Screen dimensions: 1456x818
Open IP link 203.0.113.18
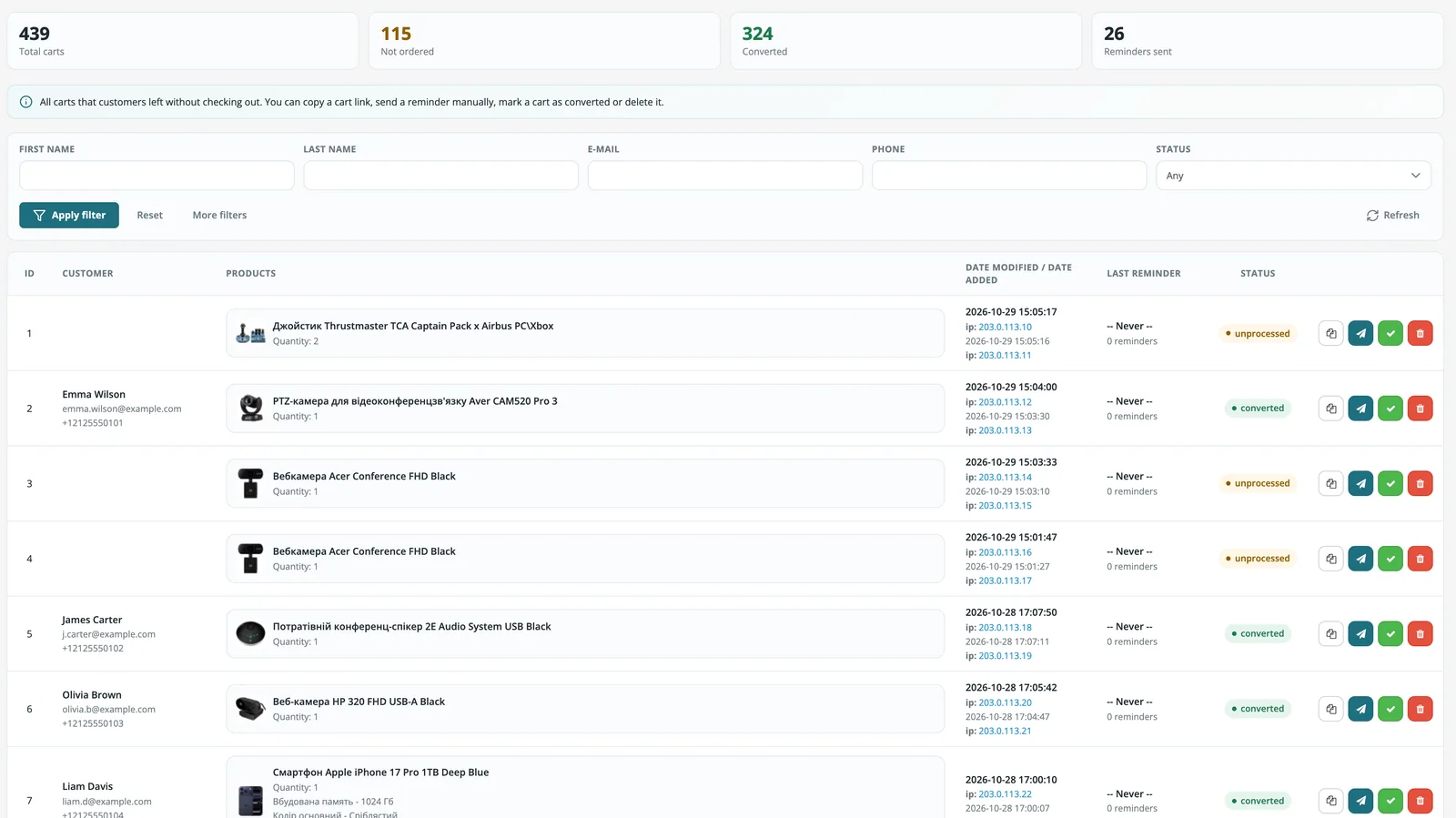point(1005,627)
